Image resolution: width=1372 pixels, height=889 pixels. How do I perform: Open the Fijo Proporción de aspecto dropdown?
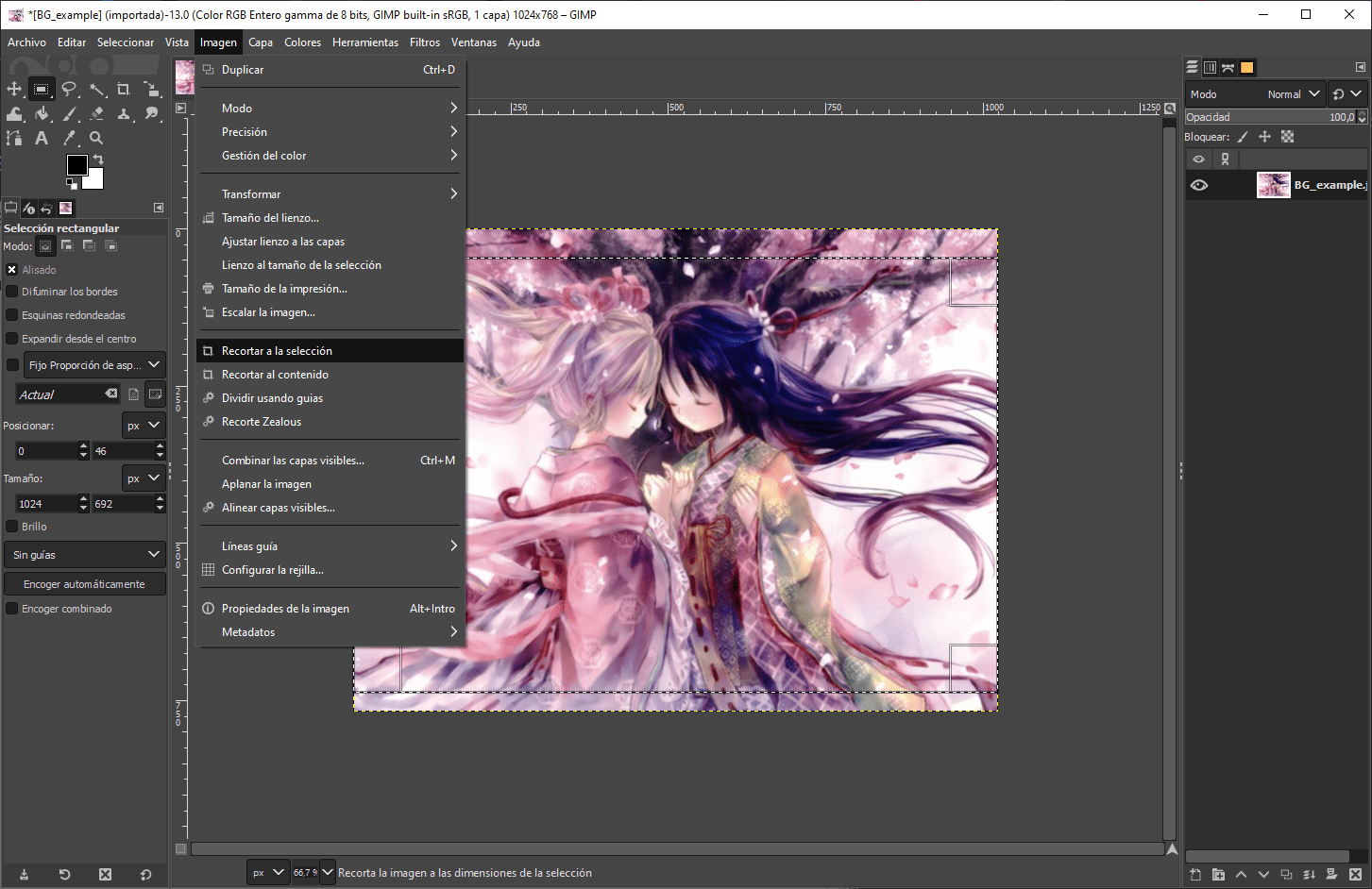point(94,365)
